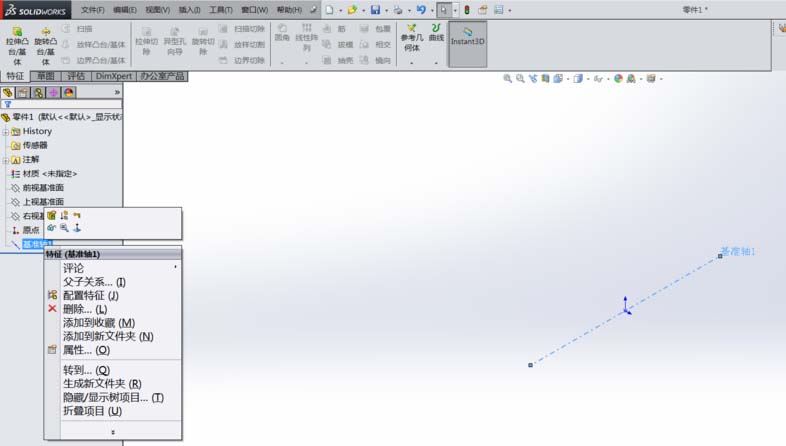The height and width of the screenshot is (446, 786).
Task: Open the 插入(I) menu
Action: [189, 10]
